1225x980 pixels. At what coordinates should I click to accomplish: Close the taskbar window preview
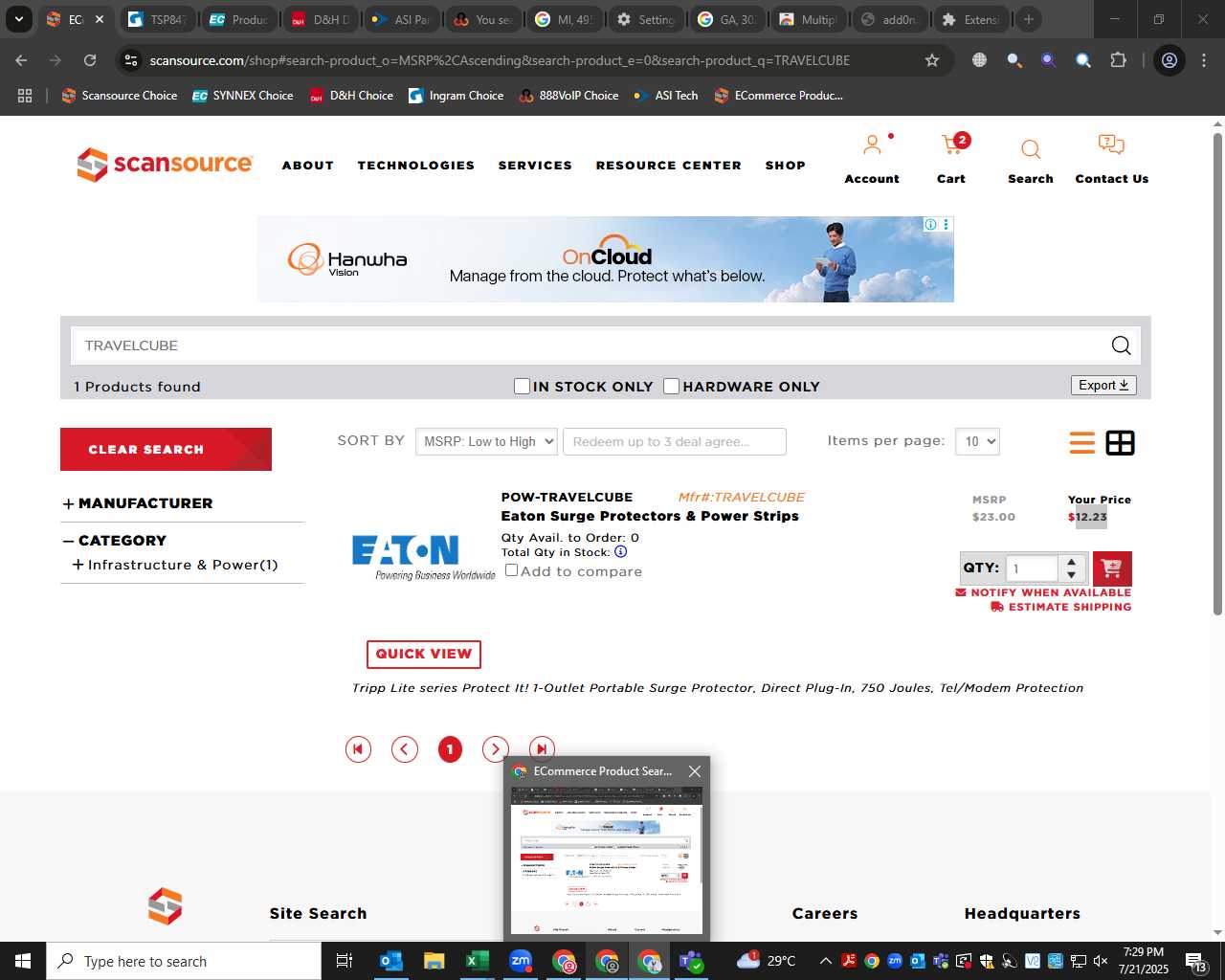[695, 771]
